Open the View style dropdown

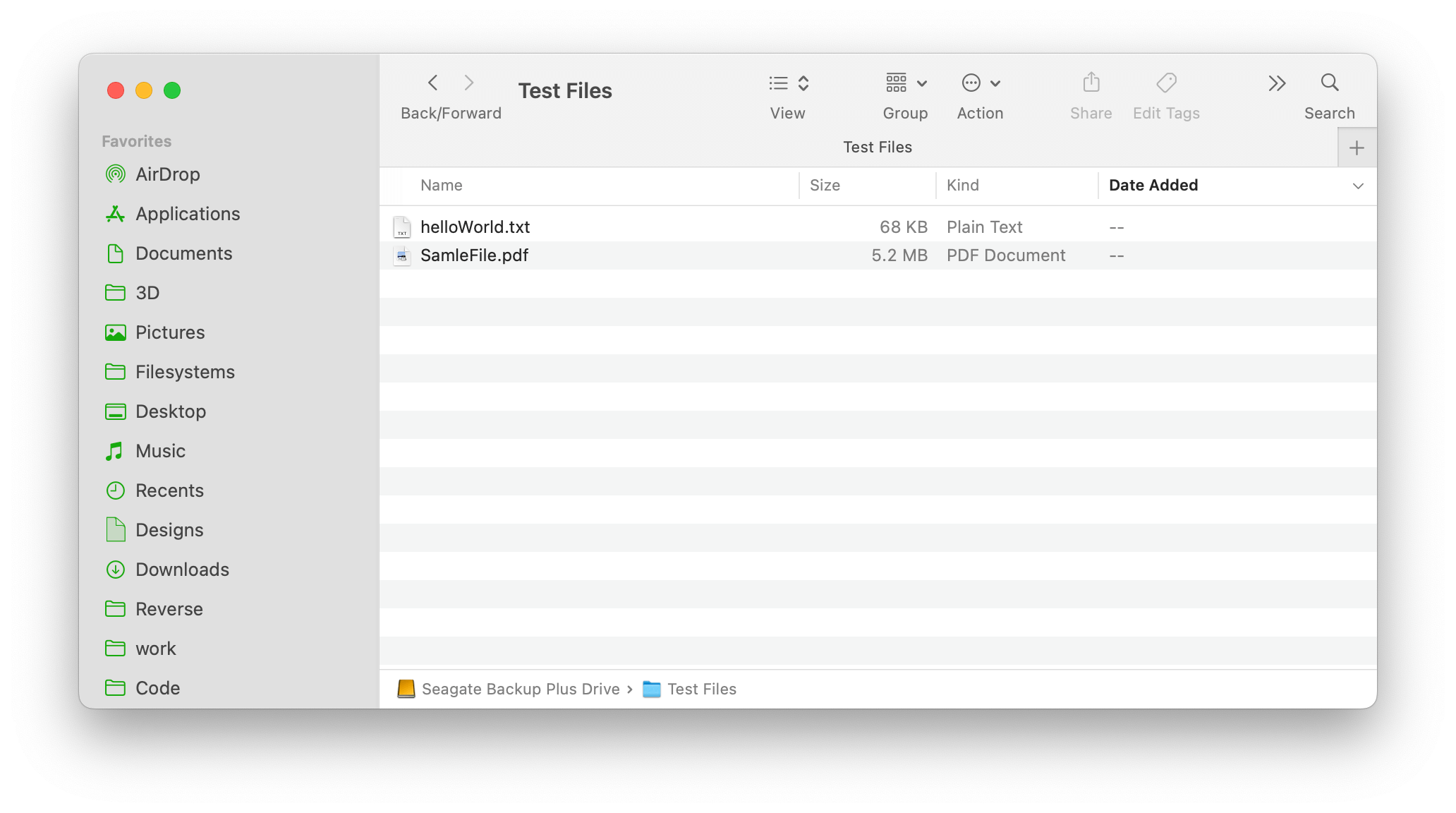(x=788, y=83)
